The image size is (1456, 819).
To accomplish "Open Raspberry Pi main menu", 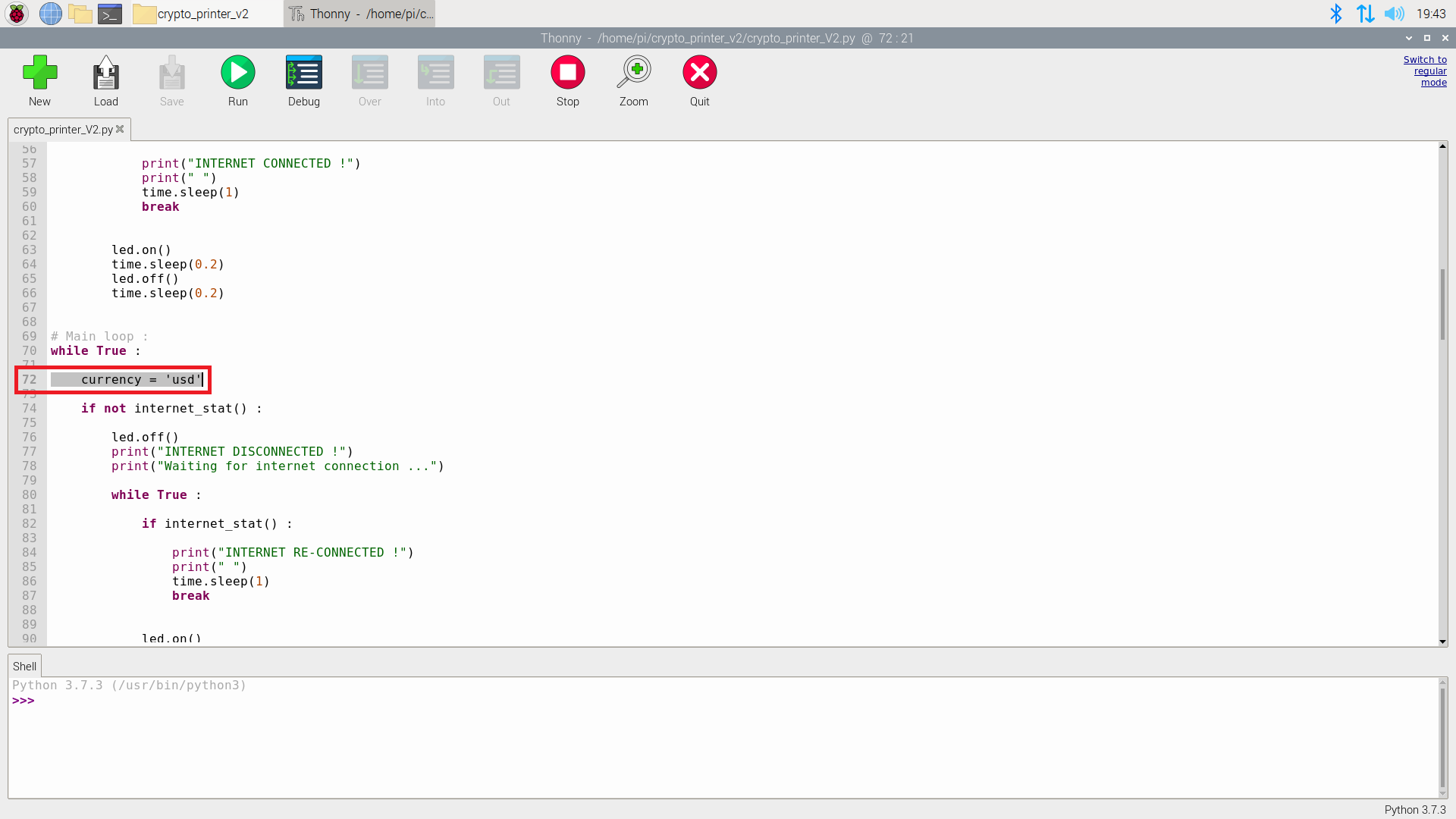I will click(17, 14).
